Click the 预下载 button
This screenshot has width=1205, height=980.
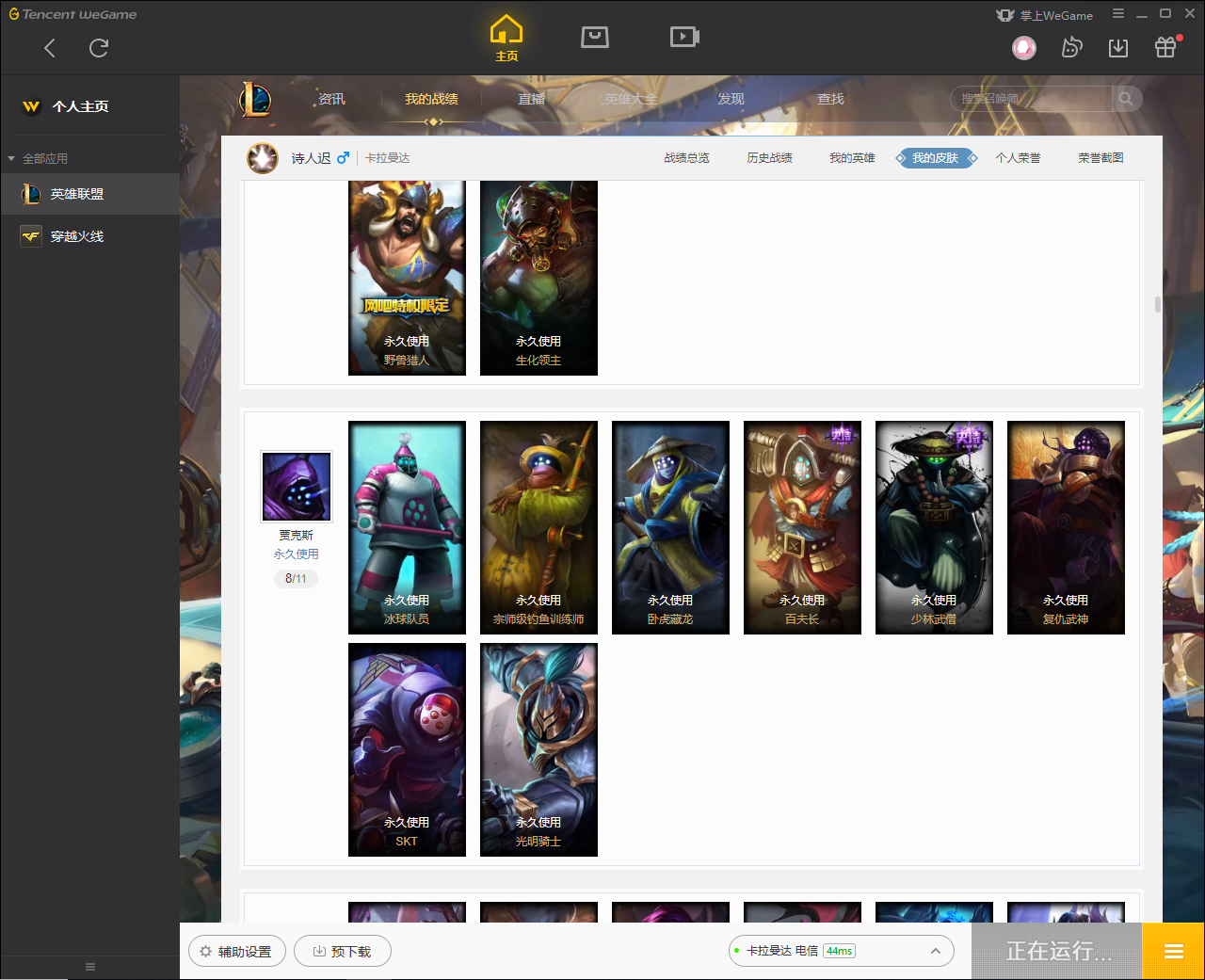coord(342,951)
